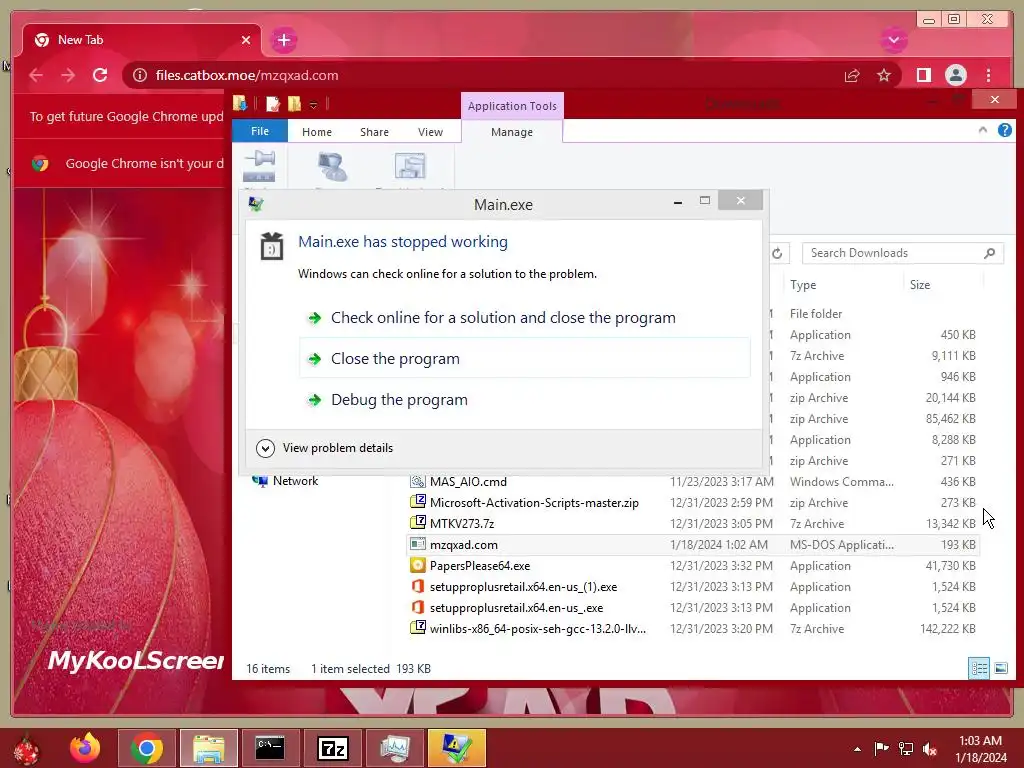Viewport: 1024px width, 768px height.
Task: Choose Check online for a solution
Action: click(524, 317)
